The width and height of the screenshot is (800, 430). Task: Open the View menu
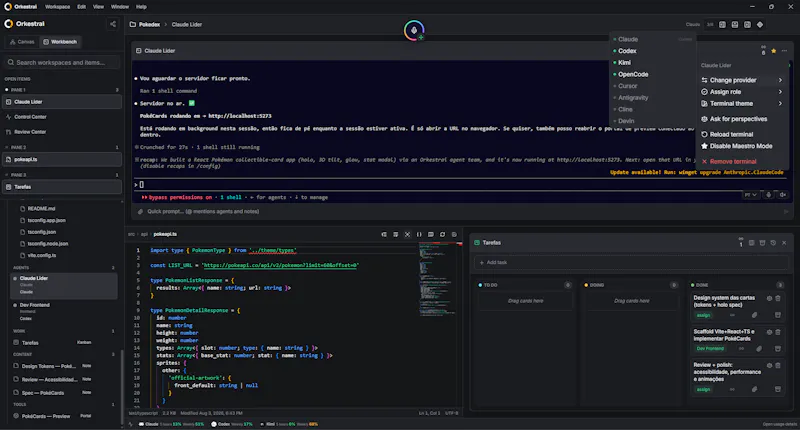98,7
